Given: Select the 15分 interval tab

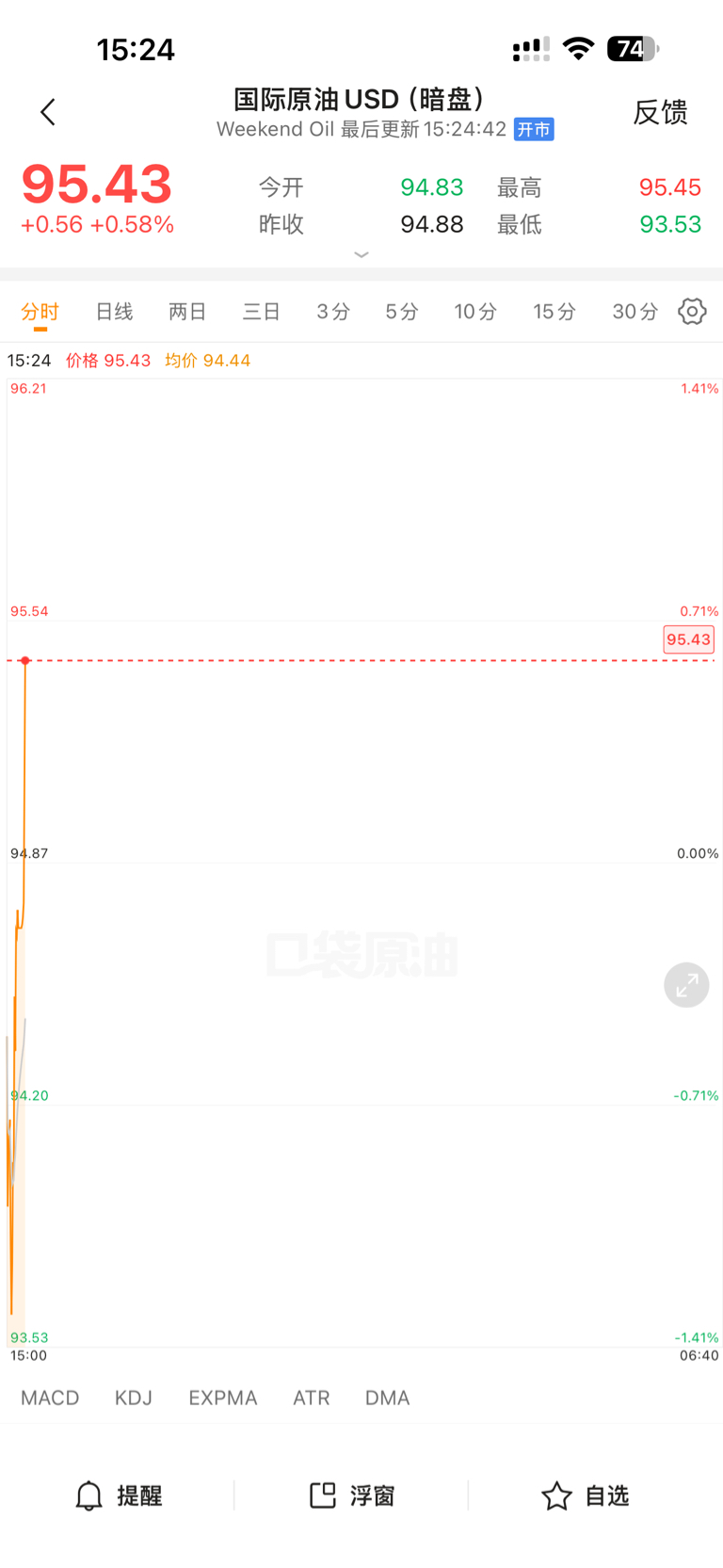Looking at the screenshot, I should tap(554, 312).
